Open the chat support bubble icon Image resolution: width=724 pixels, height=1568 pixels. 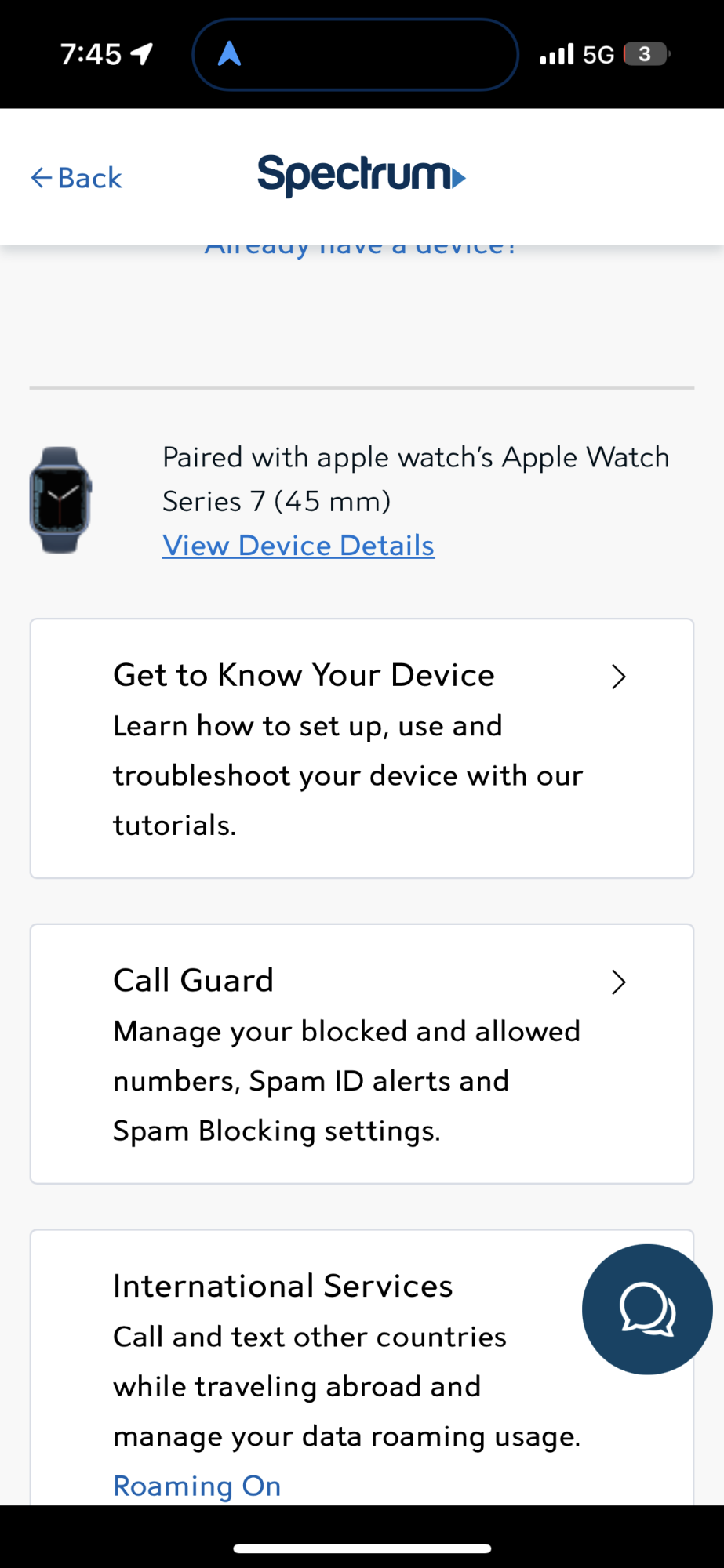point(647,1309)
